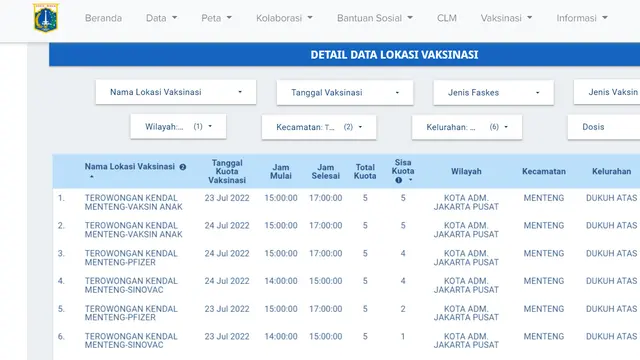Click the Wilayah column header

coord(466,171)
